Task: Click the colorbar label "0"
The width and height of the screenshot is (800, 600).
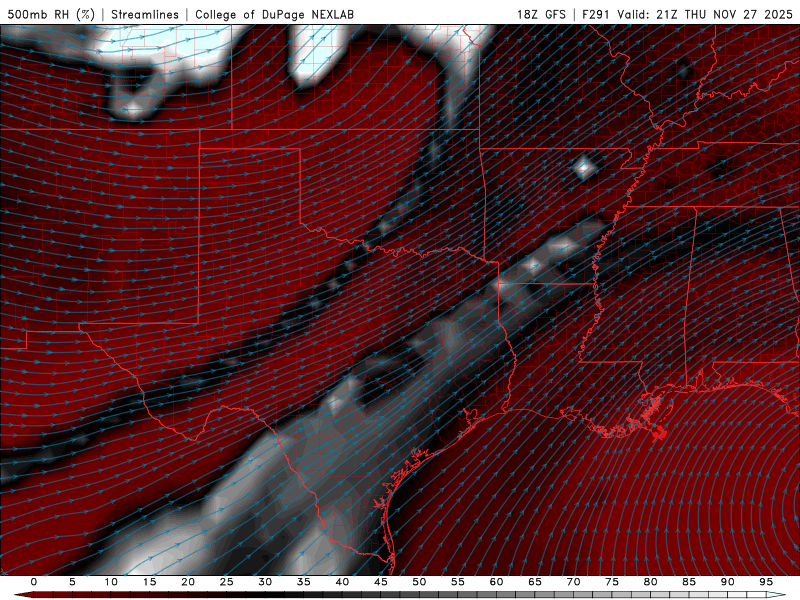Action: click(x=34, y=582)
